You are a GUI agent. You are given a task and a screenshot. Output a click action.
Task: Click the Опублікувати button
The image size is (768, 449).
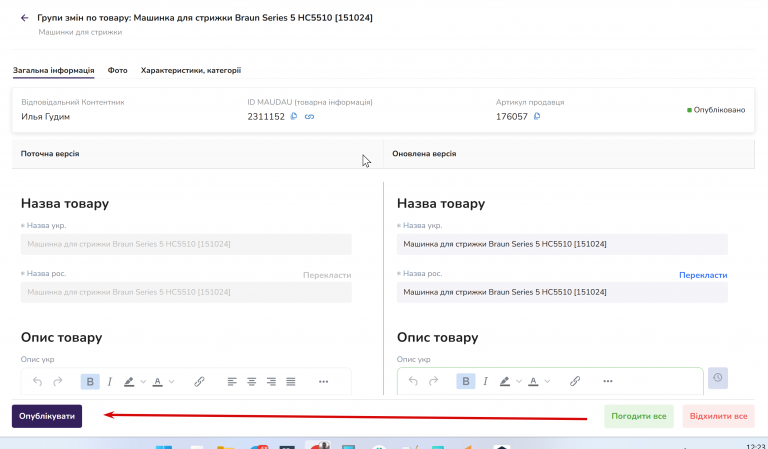pyautogui.click(x=47, y=416)
